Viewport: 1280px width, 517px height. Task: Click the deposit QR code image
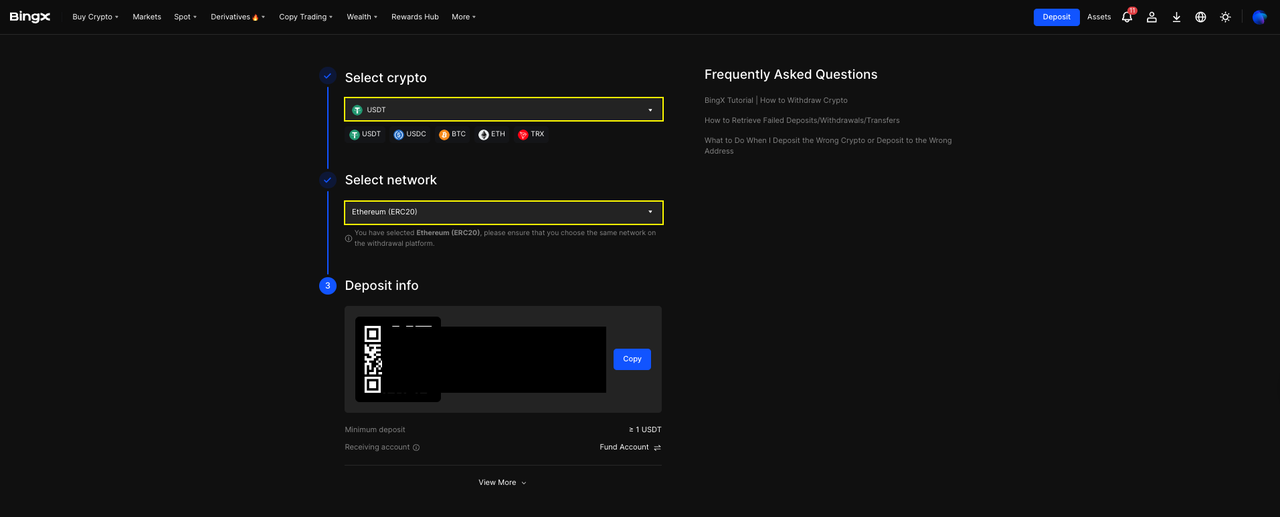tap(373, 359)
